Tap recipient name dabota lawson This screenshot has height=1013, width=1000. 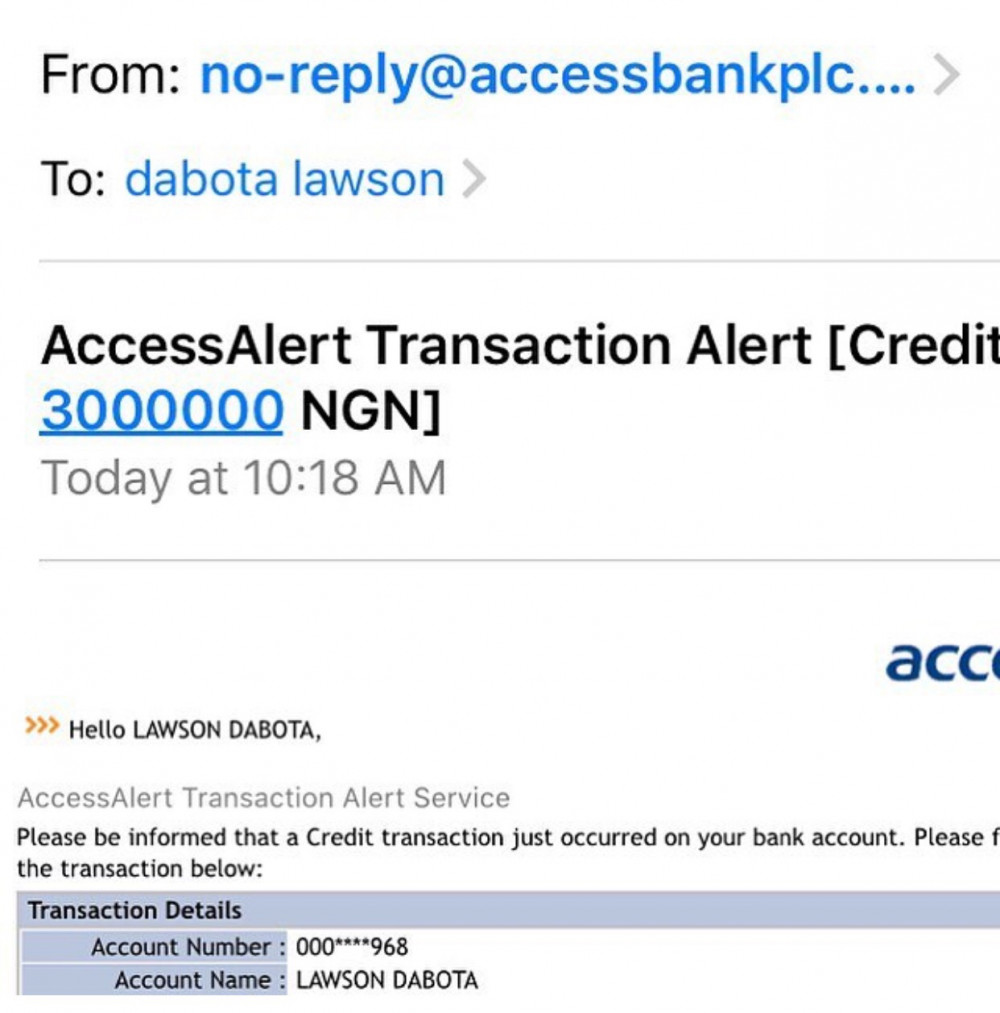(x=284, y=180)
